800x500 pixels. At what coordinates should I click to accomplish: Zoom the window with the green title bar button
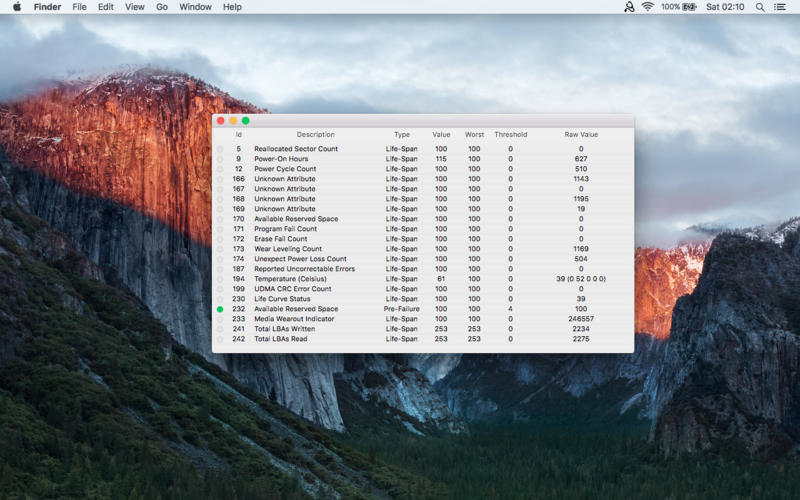click(245, 120)
